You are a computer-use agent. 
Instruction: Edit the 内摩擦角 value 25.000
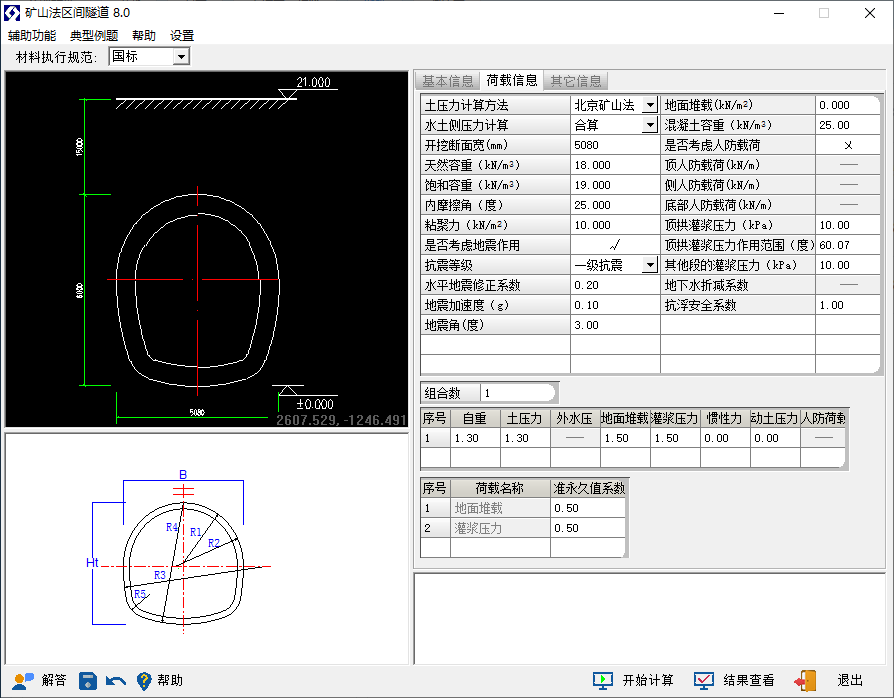pyautogui.click(x=615, y=205)
